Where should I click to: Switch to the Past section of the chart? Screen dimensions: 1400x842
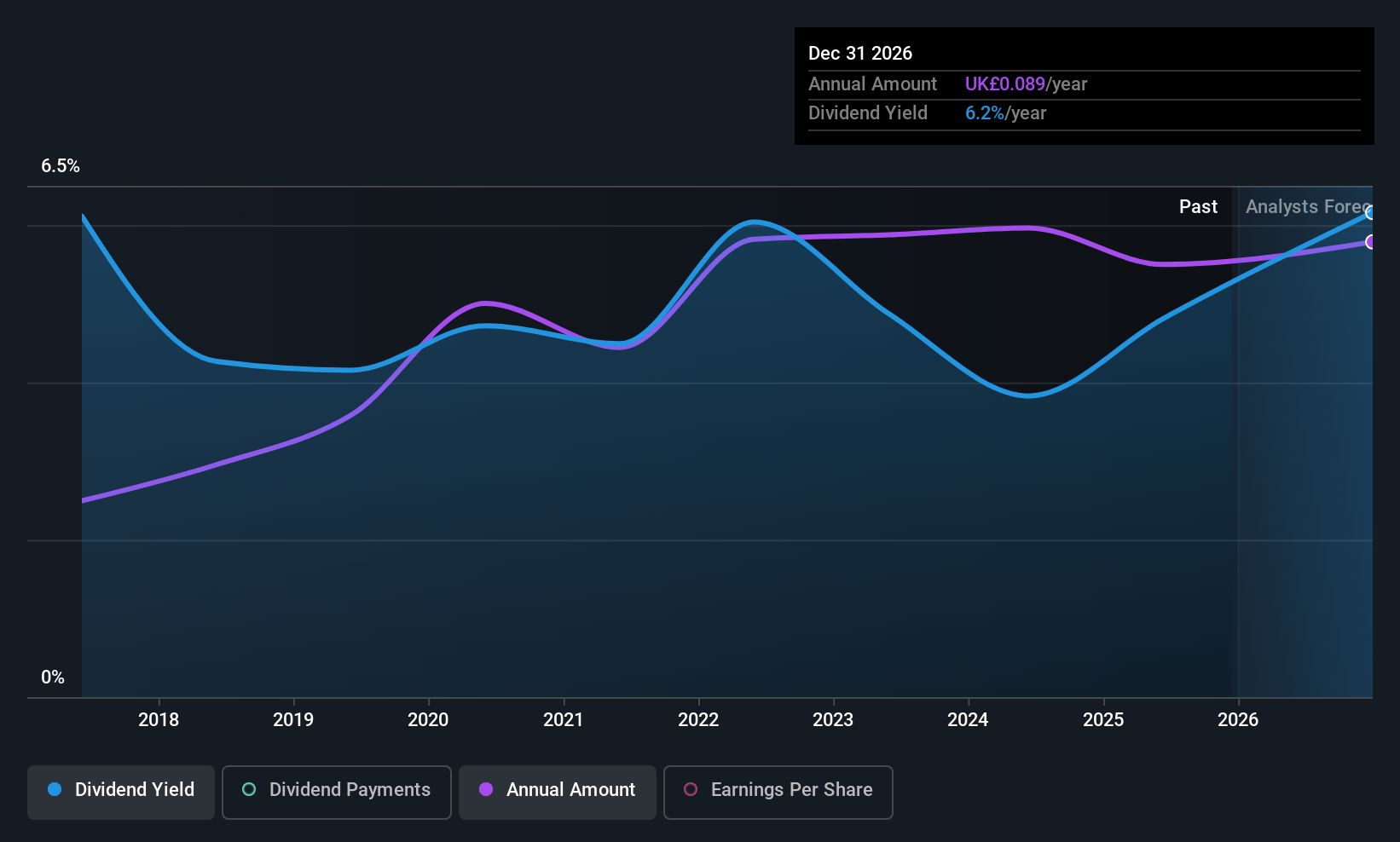[1198, 206]
